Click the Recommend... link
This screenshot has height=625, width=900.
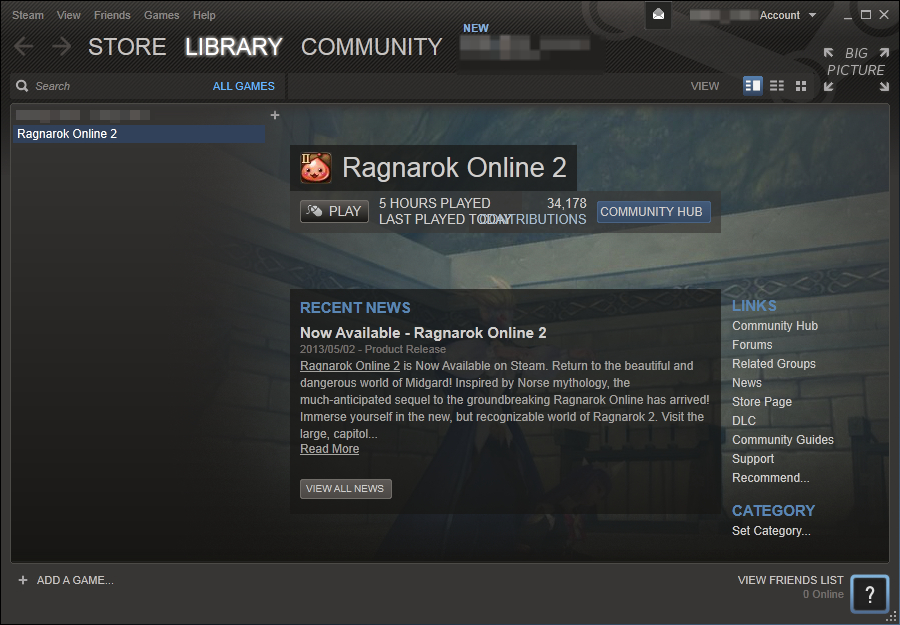(770, 478)
